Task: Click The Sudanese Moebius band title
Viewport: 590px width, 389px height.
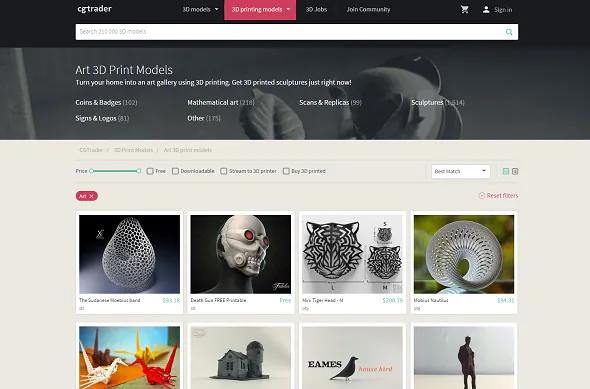Action: coord(109,300)
